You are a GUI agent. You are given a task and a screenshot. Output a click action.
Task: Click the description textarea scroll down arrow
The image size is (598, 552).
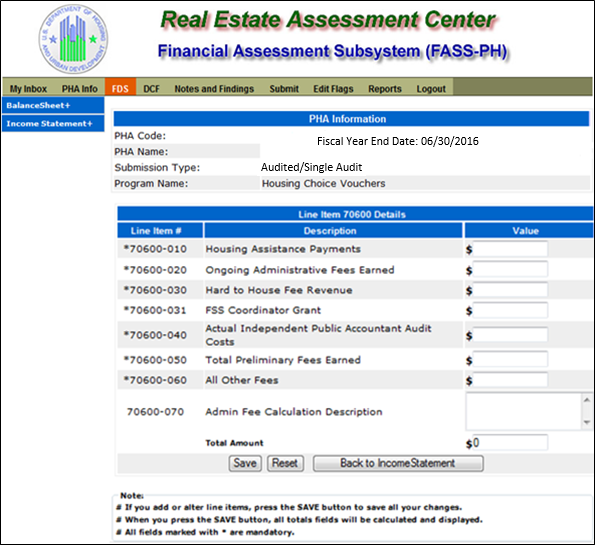(587, 423)
